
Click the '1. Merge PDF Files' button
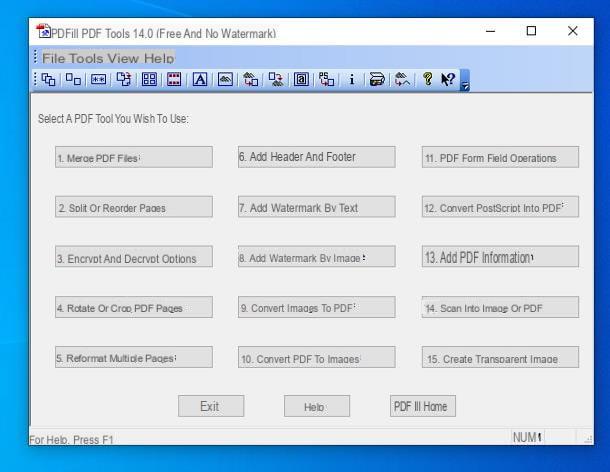coord(134,157)
